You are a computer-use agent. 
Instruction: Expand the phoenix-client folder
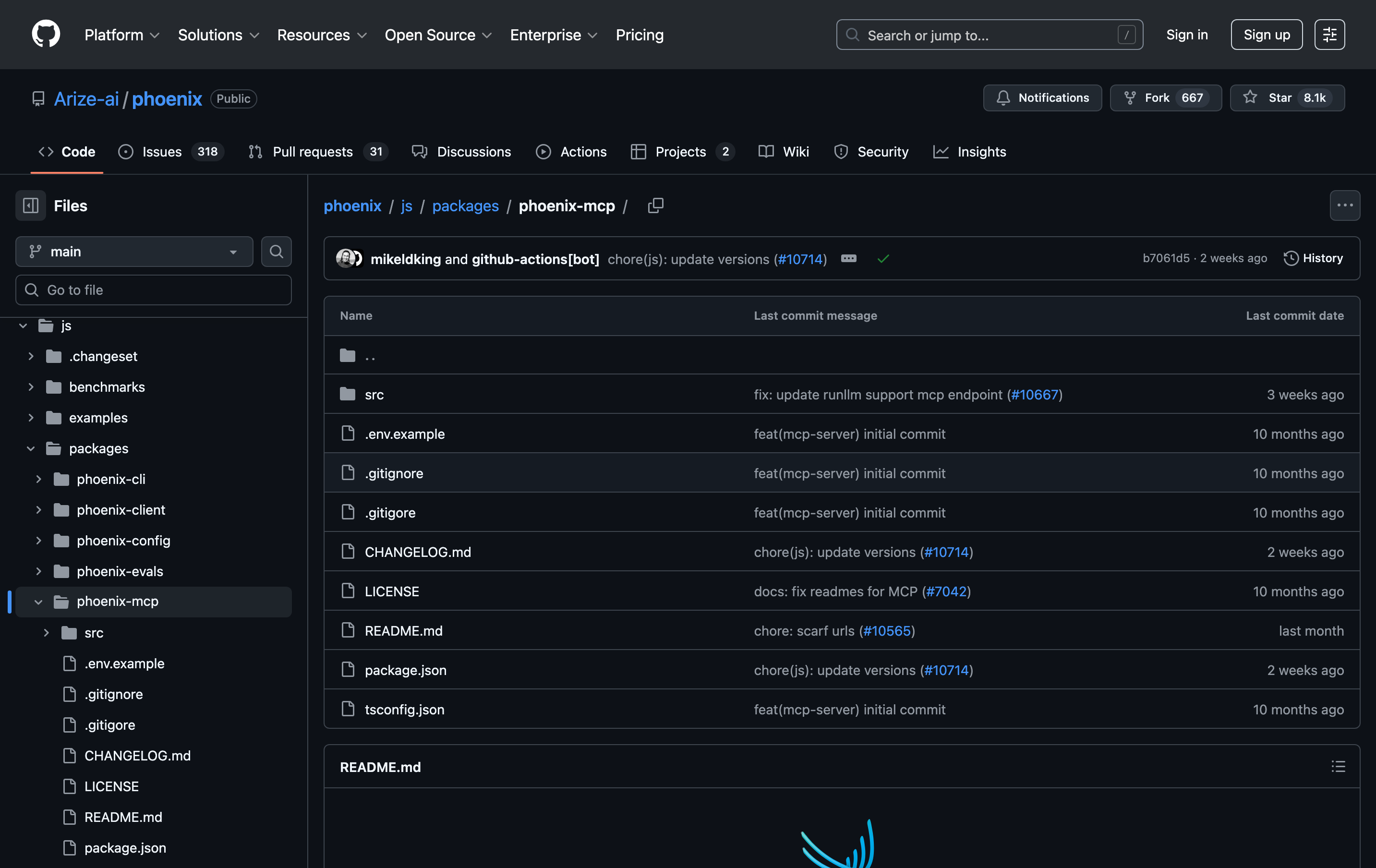click(39, 510)
